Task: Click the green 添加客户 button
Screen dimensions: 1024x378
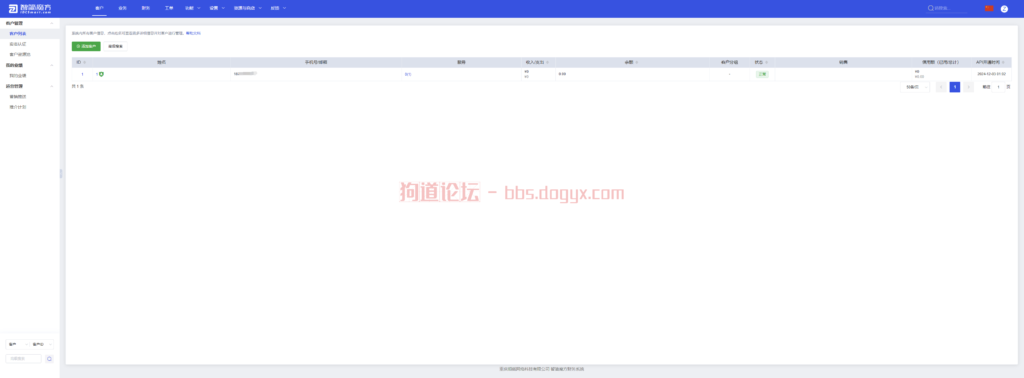Action: tap(86, 46)
